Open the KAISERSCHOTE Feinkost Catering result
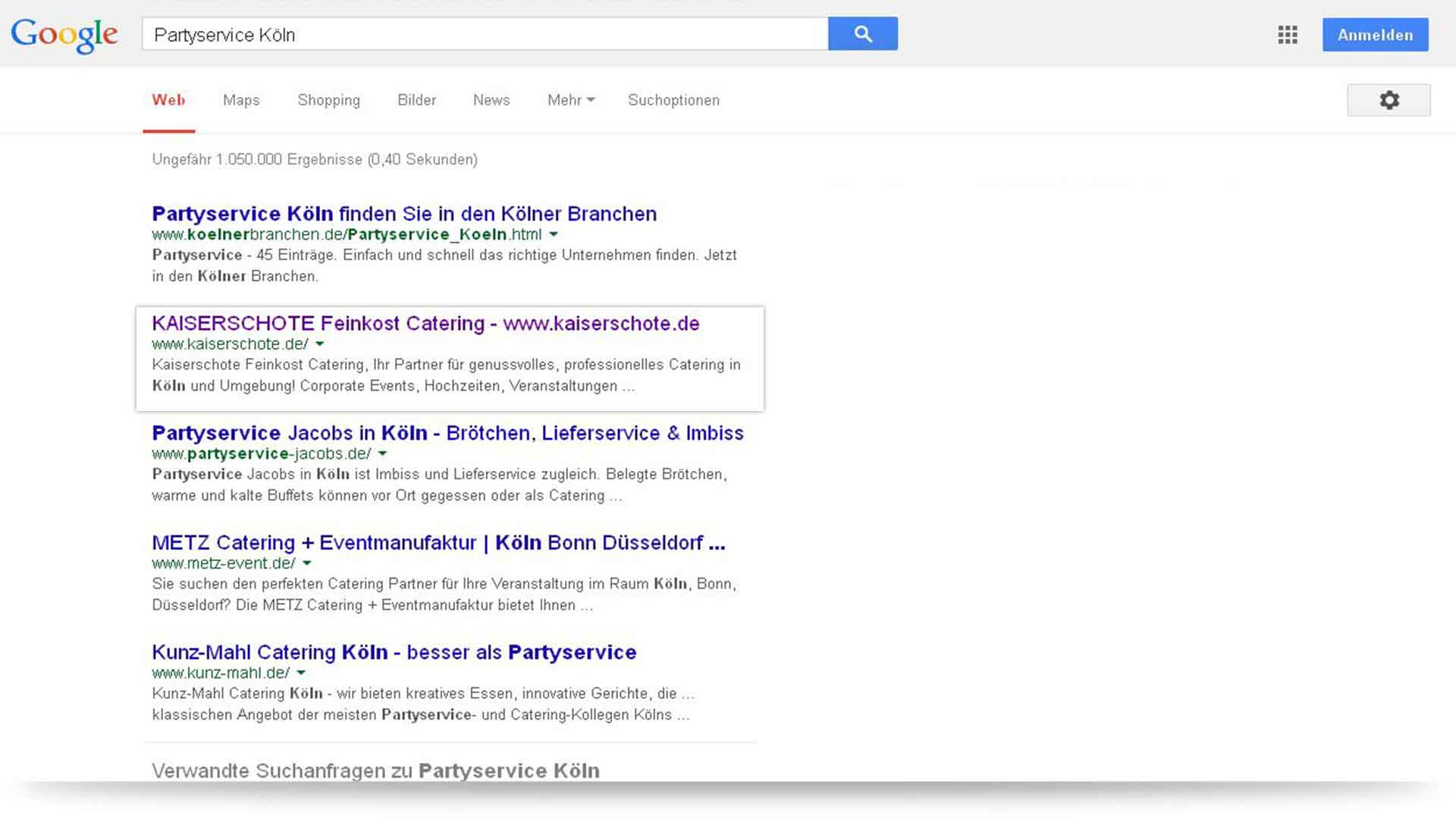1456x819 pixels. (x=425, y=324)
